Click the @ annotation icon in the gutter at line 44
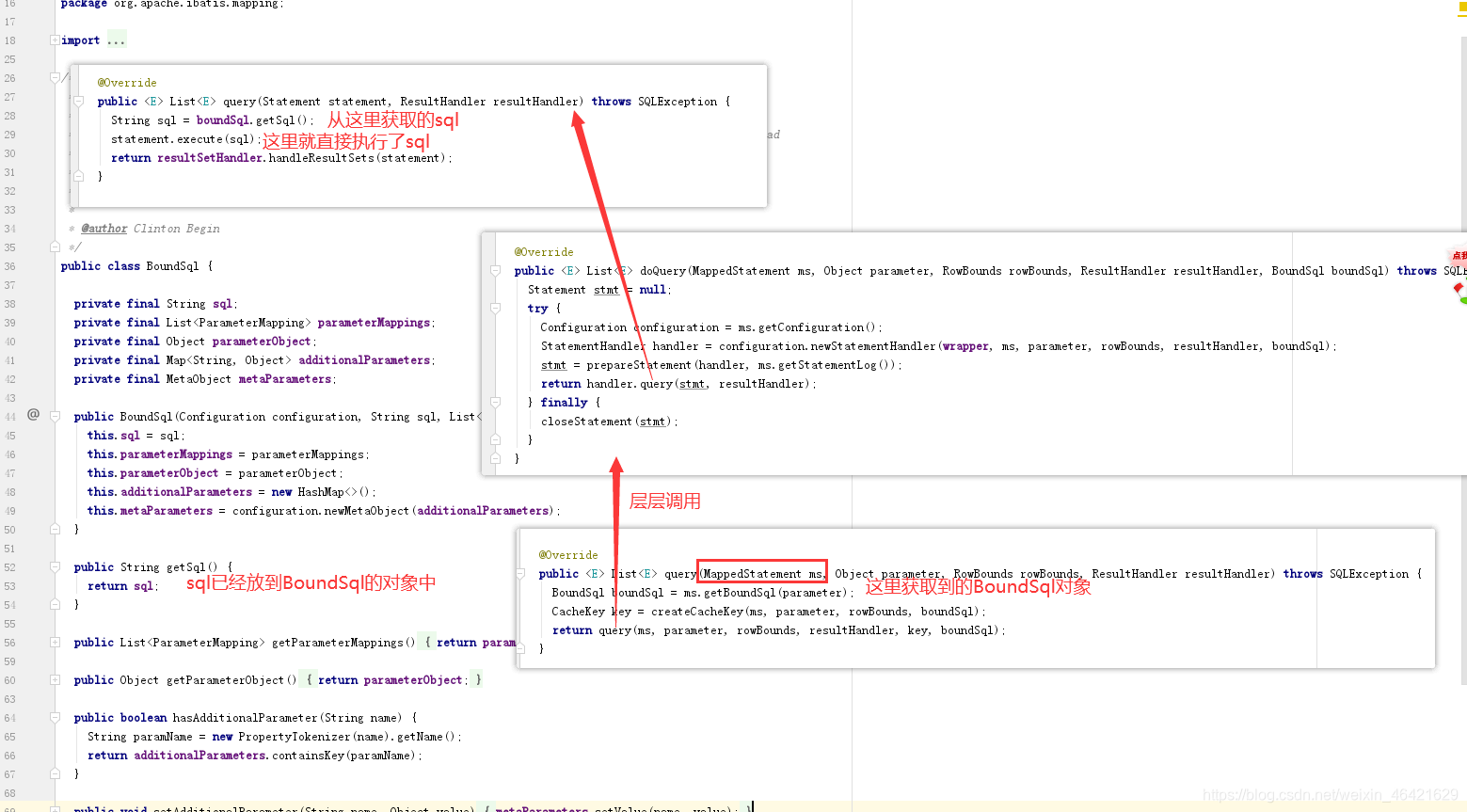The width and height of the screenshot is (1467, 812). pyautogui.click(x=33, y=413)
